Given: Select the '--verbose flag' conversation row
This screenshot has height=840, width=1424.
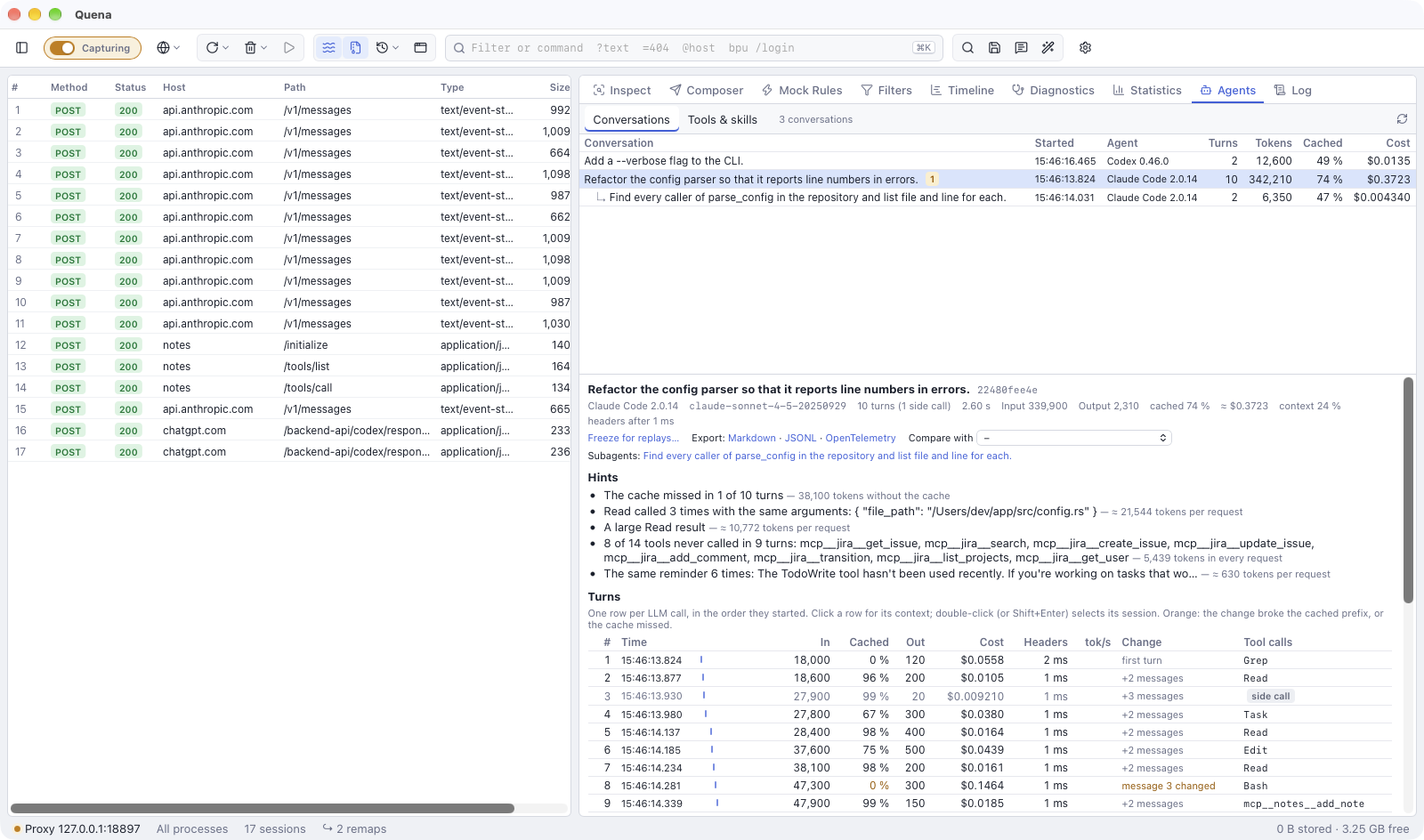Looking at the screenshot, I should (x=997, y=161).
